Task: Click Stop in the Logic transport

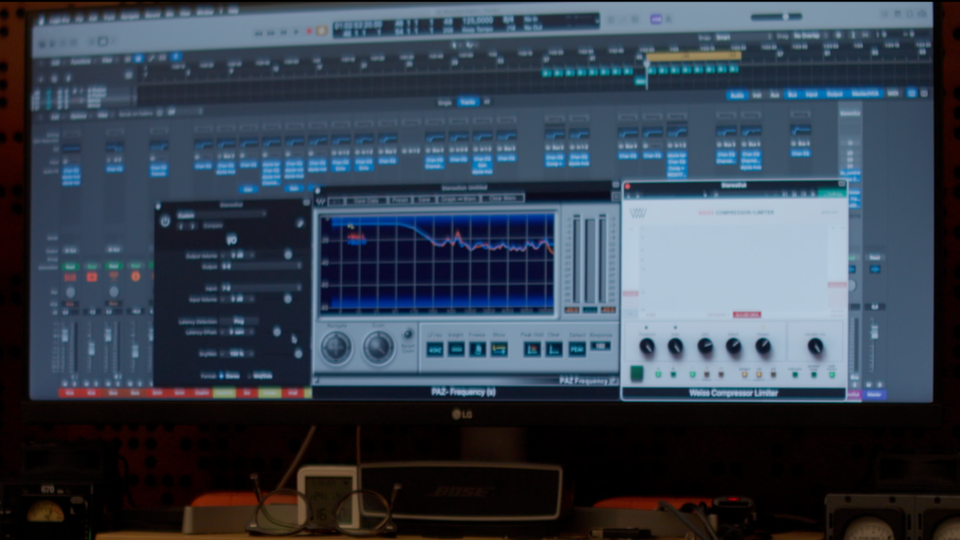Action: 284,32
